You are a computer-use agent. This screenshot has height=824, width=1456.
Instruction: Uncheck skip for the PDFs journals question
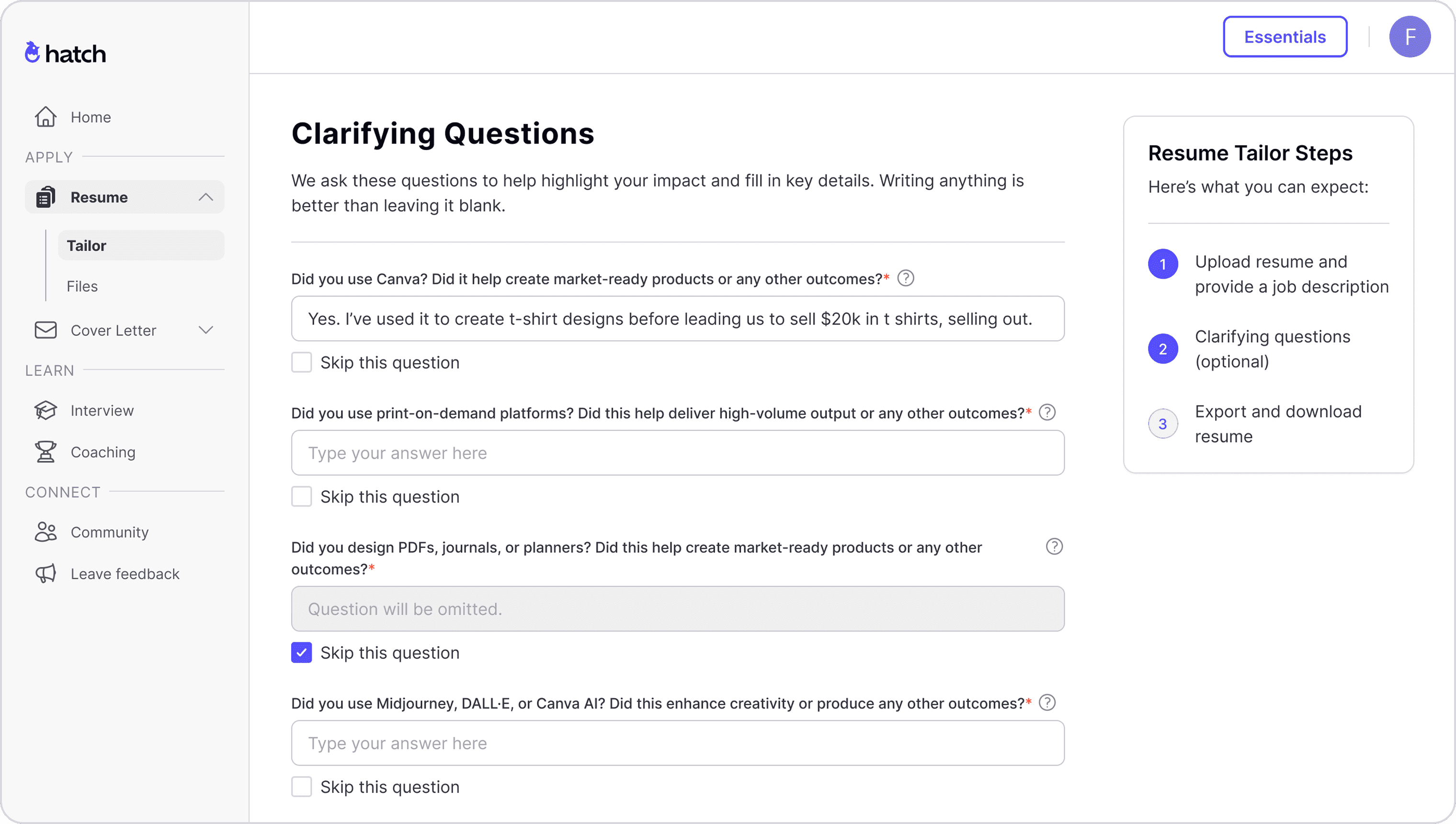click(x=301, y=652)
